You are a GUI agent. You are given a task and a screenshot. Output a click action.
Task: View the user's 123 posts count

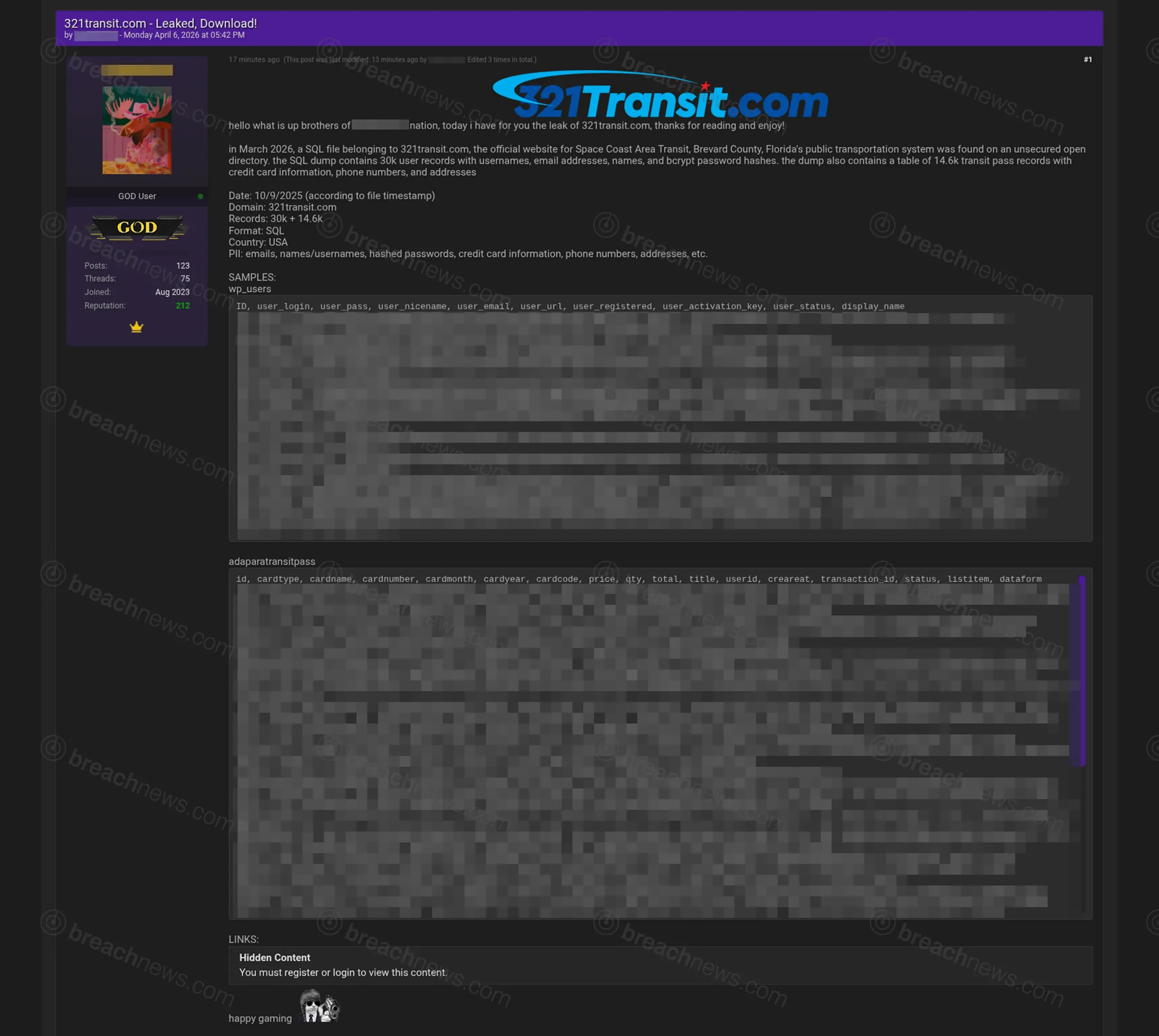(183, 266)
